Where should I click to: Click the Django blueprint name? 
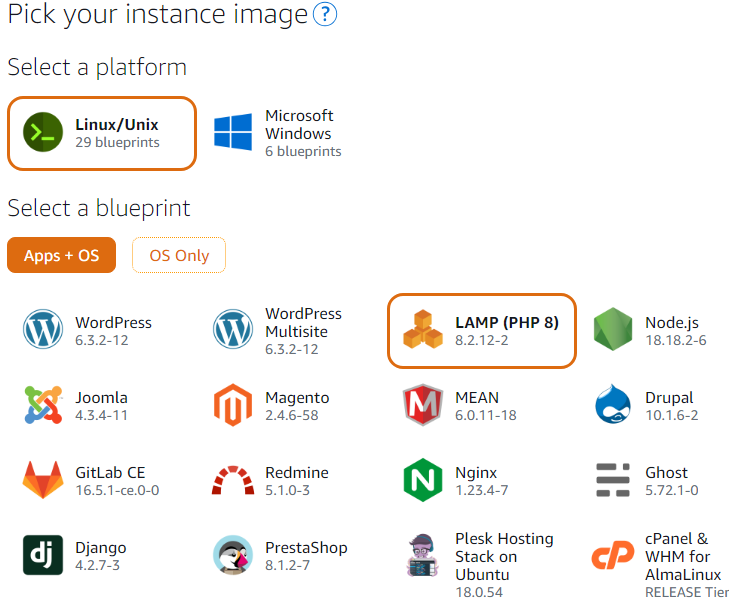pyautogui.click(x=101, y=548)
